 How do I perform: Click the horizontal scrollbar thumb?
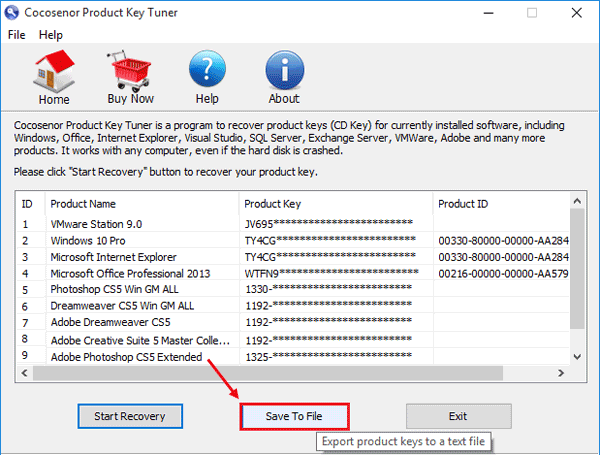[268, 373]
